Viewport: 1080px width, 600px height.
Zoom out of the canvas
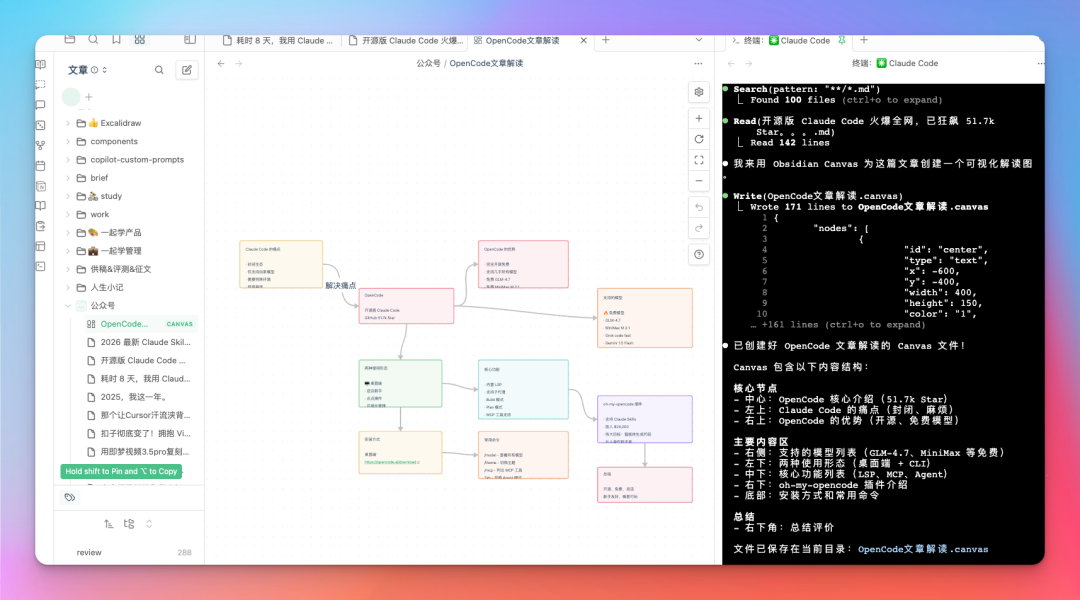point(698,181)
